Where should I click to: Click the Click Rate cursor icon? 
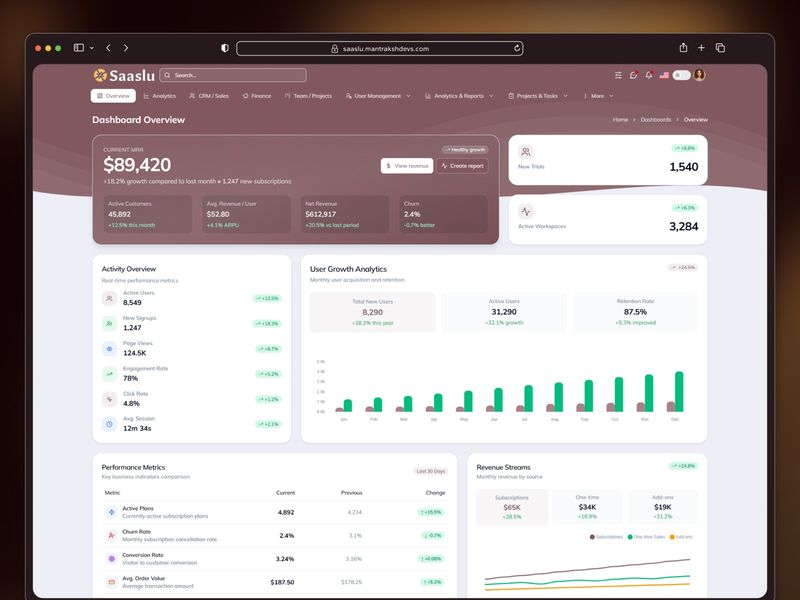[x=109, y=399]
